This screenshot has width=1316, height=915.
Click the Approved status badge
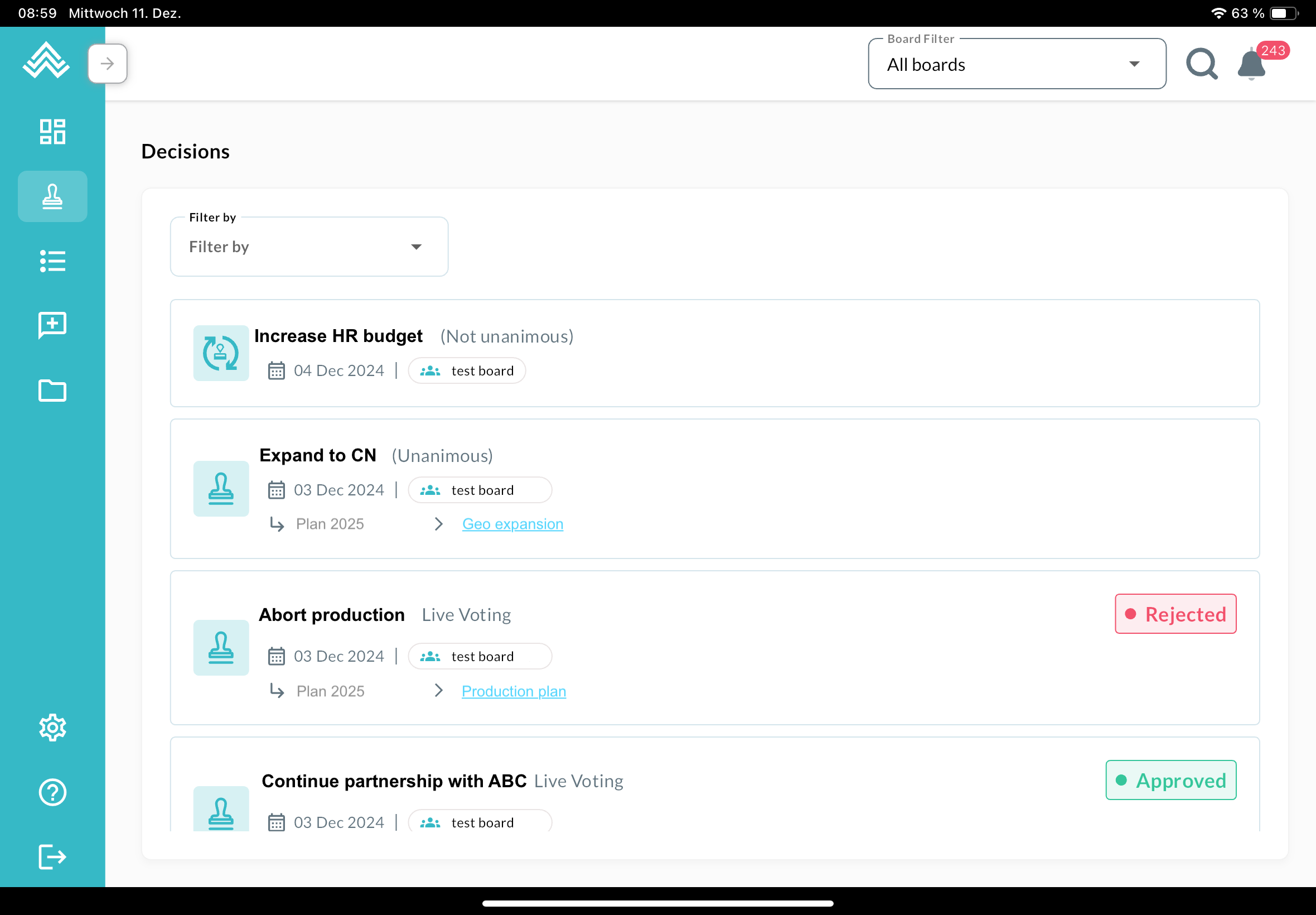(1170, 781)
